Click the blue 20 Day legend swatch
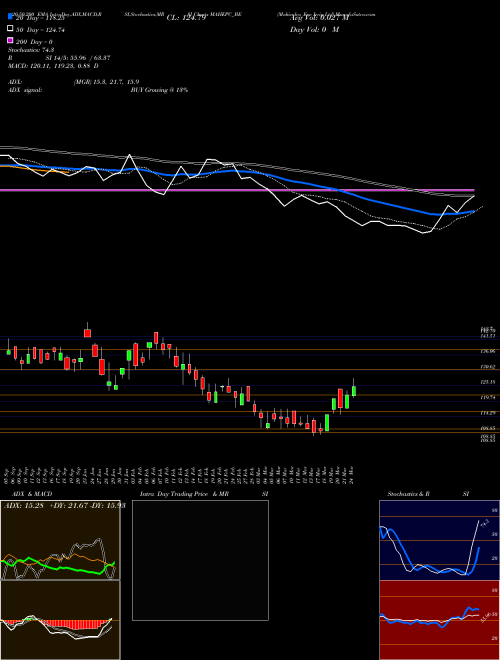Image resolution: width=500 pixels, height=660 pixels. click(10, 17)
